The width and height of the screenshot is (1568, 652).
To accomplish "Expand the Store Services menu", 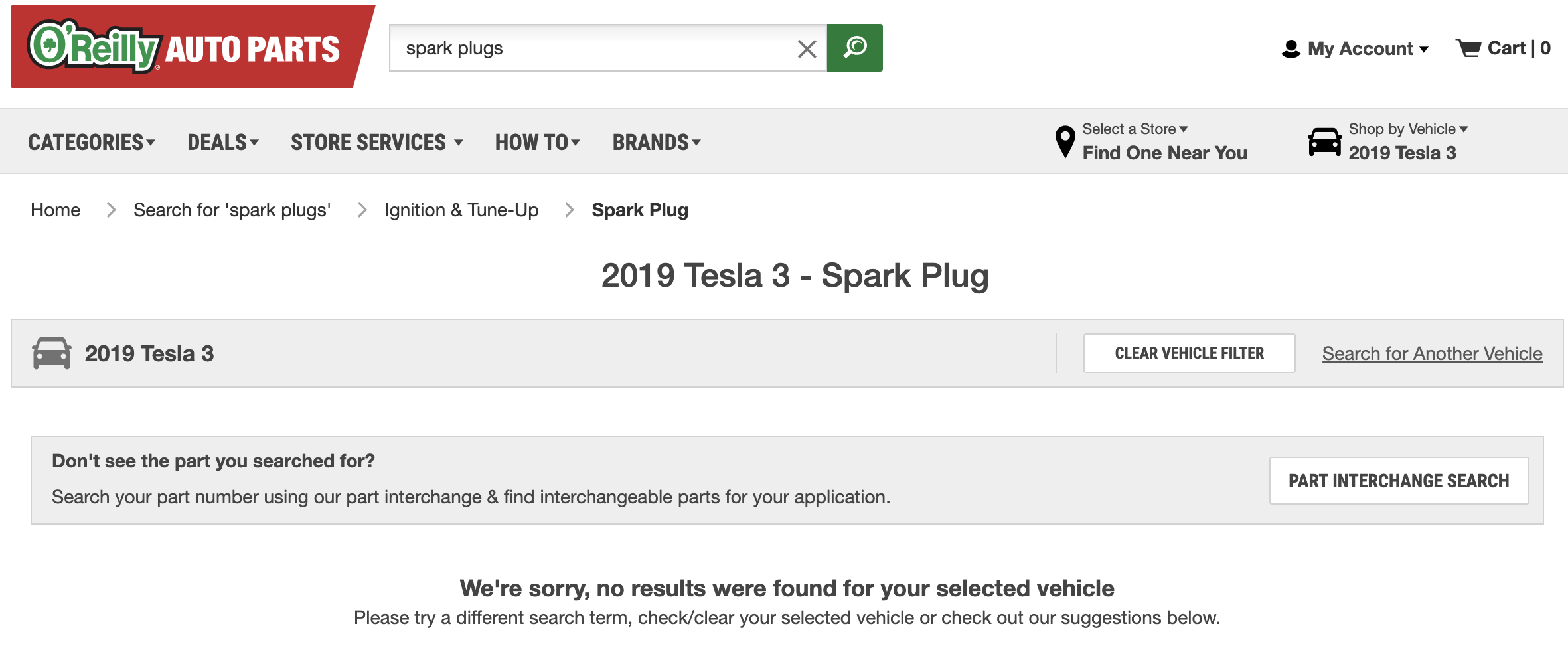I will tap(377, 142).
